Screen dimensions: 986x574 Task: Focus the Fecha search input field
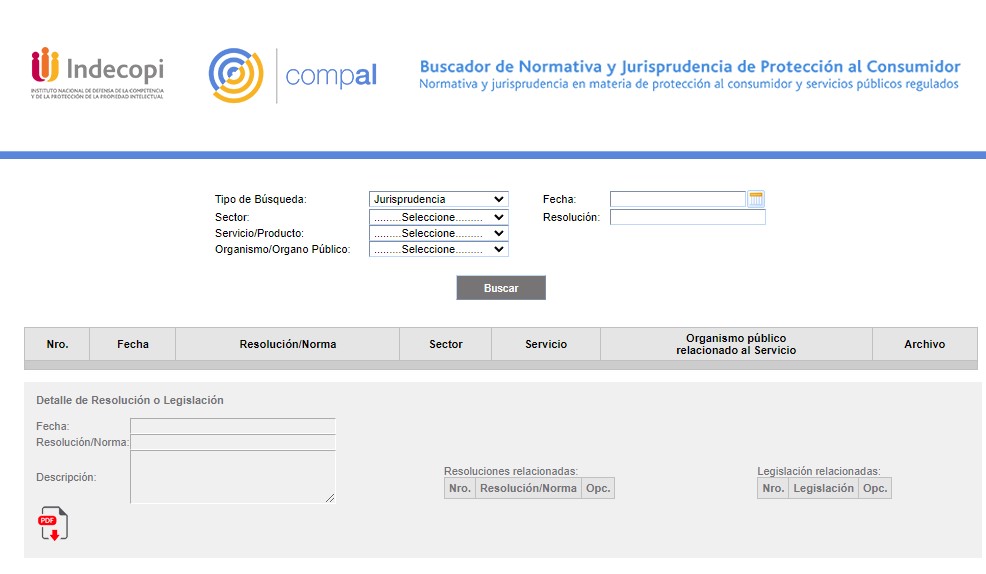tap(677, 199)
